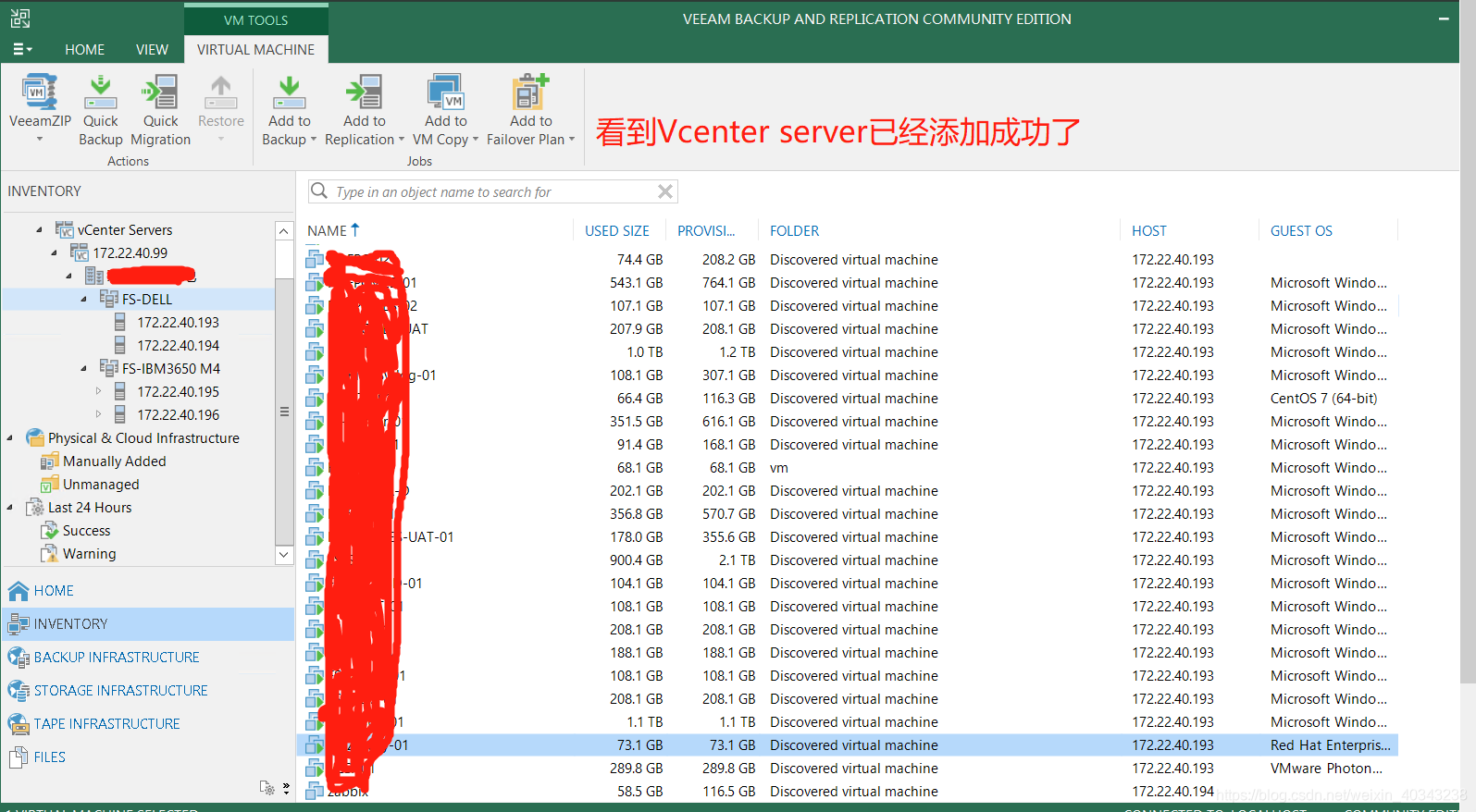
Task: Collapse the FS-DELL cluster node
Action: coord(83,299)
